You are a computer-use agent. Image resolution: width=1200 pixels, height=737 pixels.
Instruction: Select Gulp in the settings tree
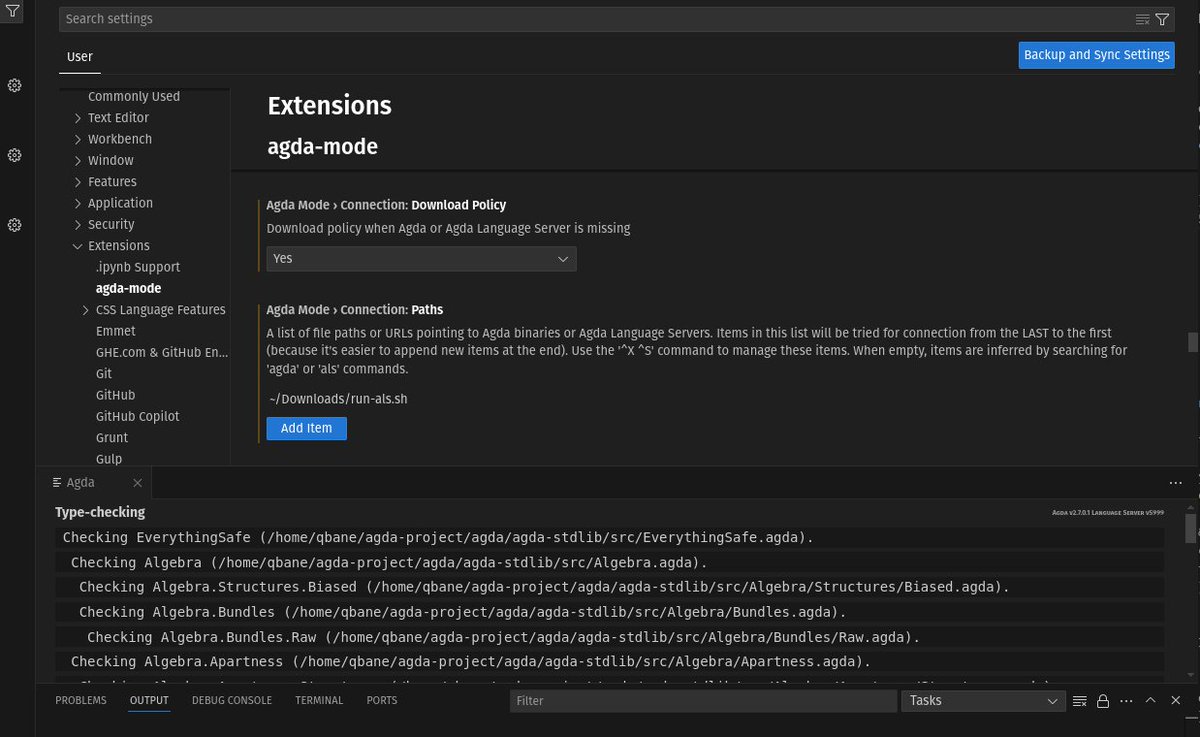109,459
